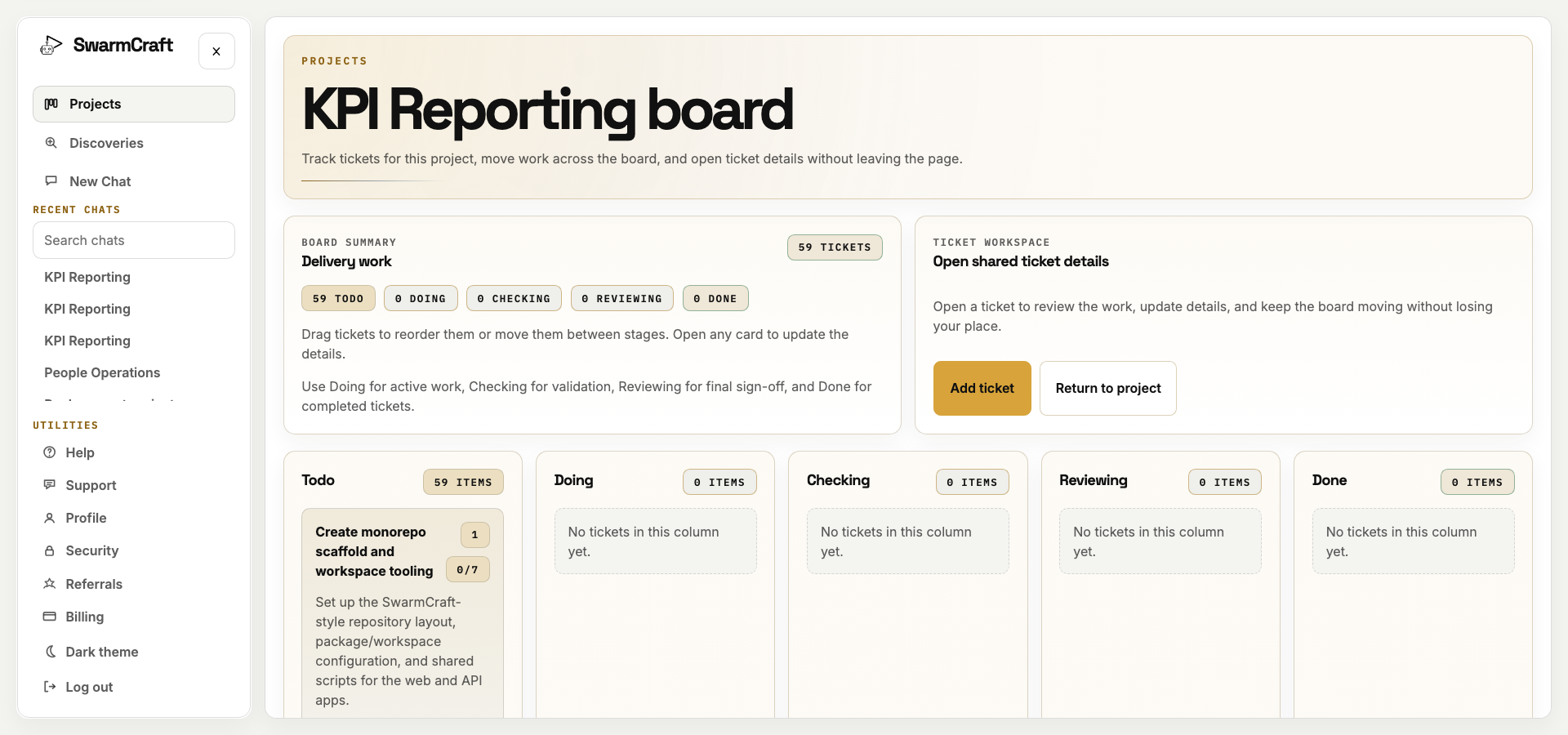Open the second KPI Reporting chat
Viewport: 1568px width, 735px height.
tap(134, 309)
